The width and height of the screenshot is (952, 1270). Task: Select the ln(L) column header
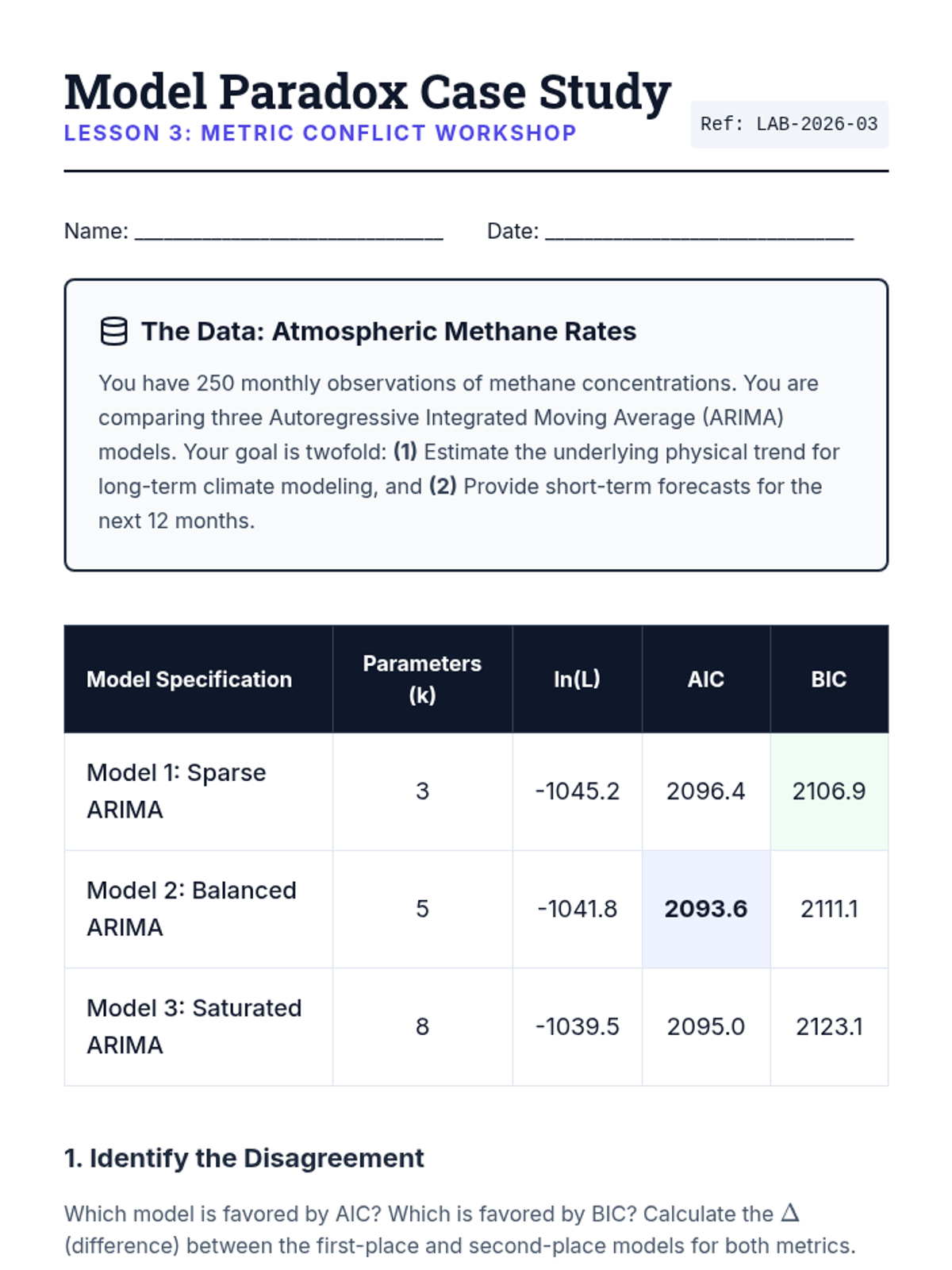pos(577,679)
